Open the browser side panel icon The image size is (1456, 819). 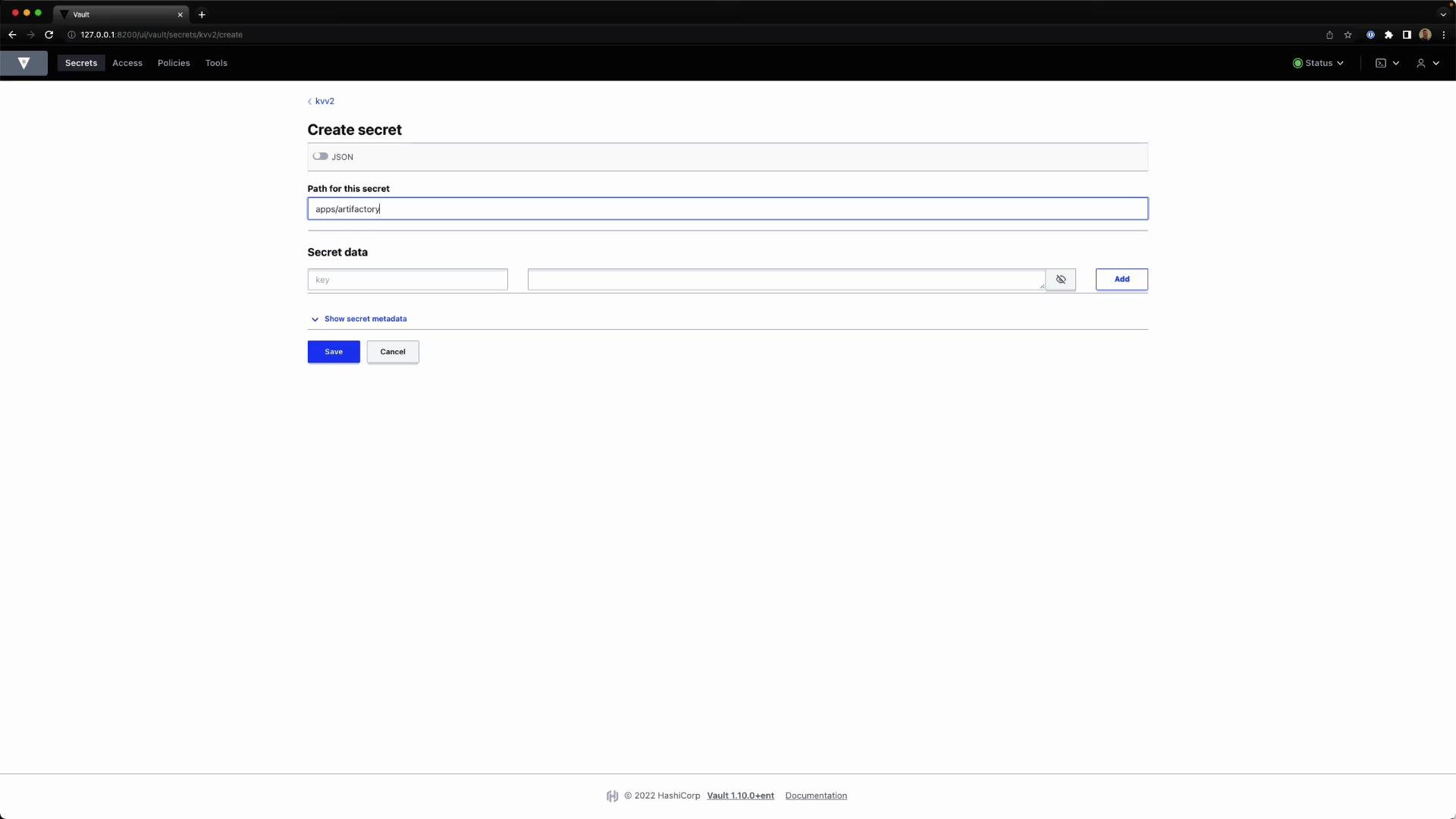click(x=1407, y=35)
